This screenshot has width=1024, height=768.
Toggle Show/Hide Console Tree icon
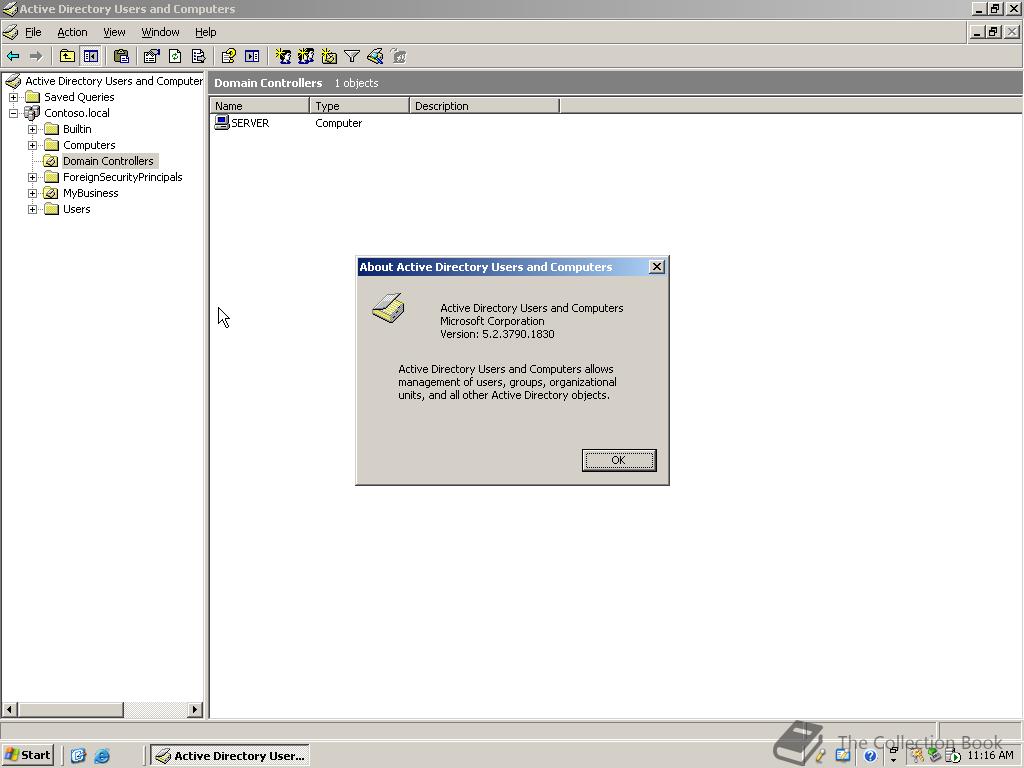91,57
